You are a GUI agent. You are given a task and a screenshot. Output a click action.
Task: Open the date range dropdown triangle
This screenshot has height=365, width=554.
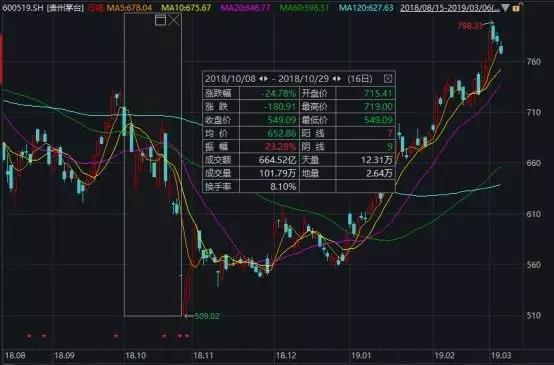click(x=506, y=7)
